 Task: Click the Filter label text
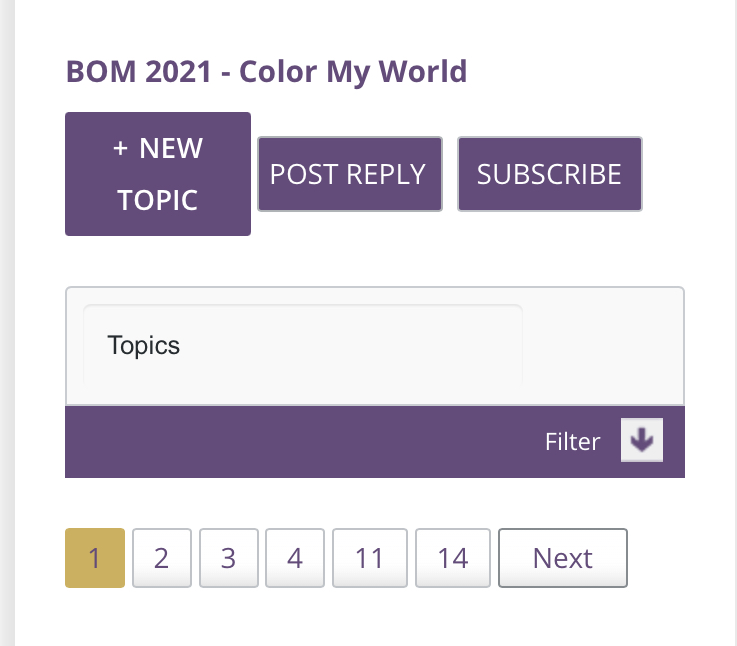coord(572,442)
